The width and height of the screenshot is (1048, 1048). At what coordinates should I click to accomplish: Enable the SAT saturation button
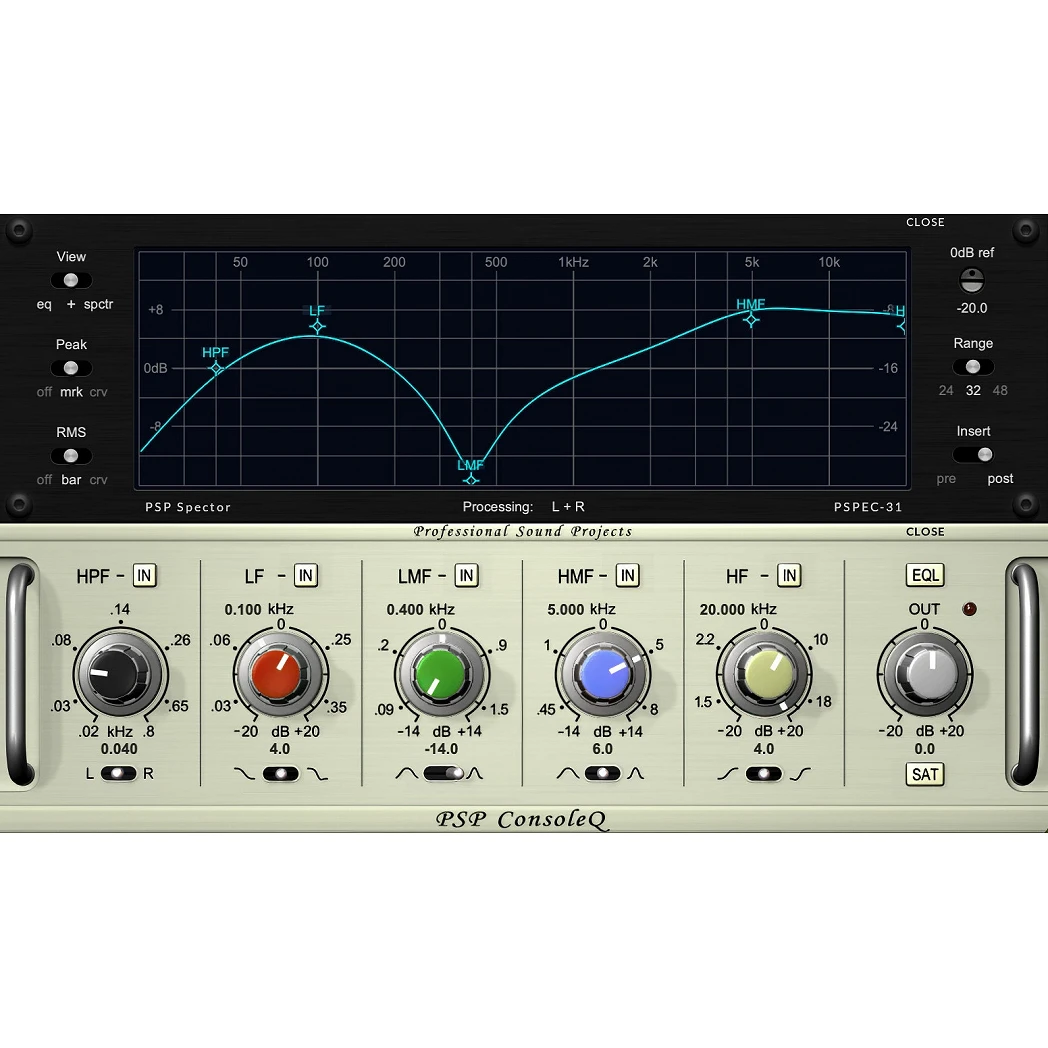[x=924, y=774]
